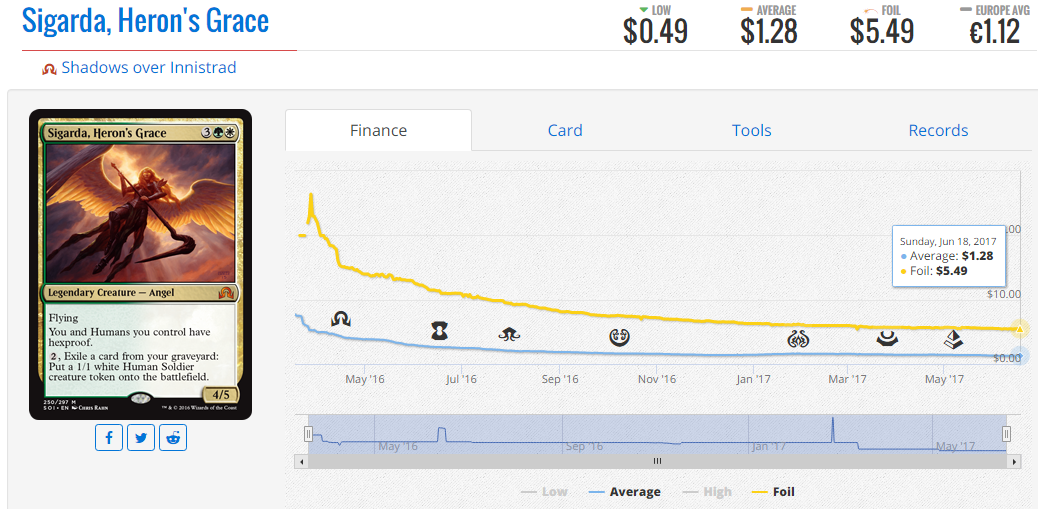
Task: Click the hourglass set icon near Jul '16
Action: click(x=440, y=331)
